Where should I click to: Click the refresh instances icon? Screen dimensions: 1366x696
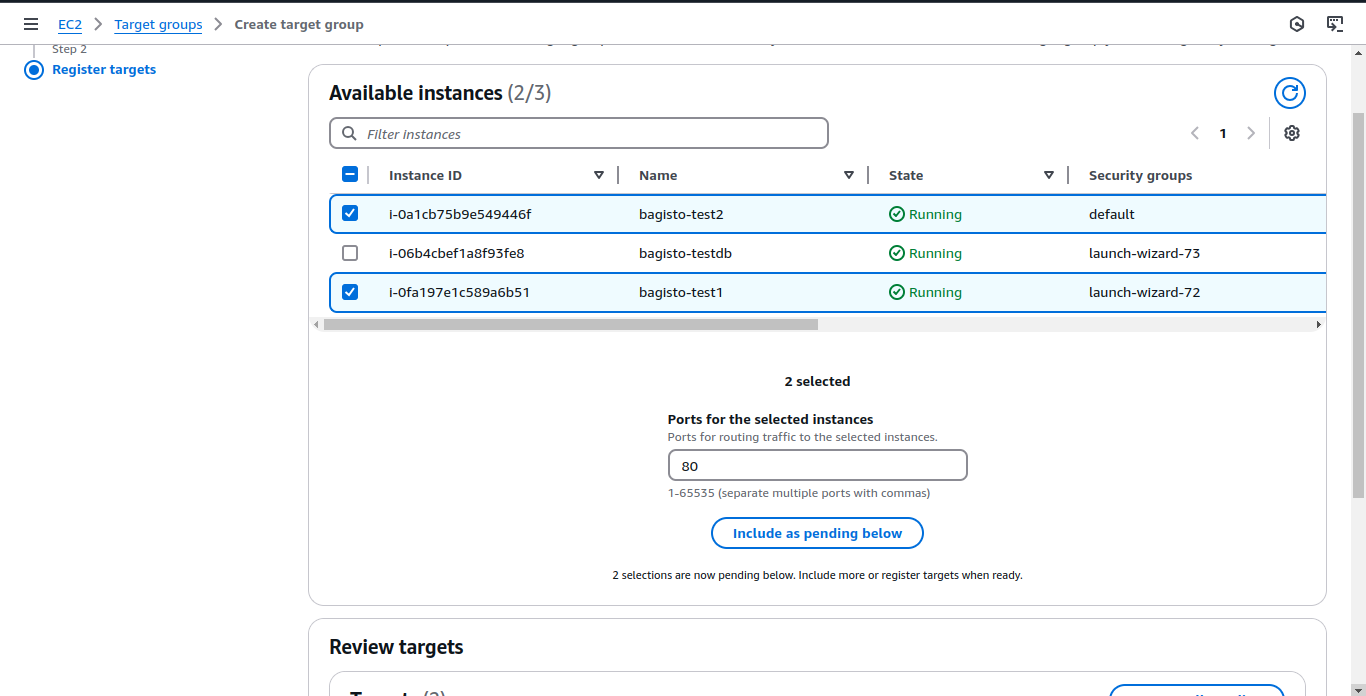[x=1290, y=93]
